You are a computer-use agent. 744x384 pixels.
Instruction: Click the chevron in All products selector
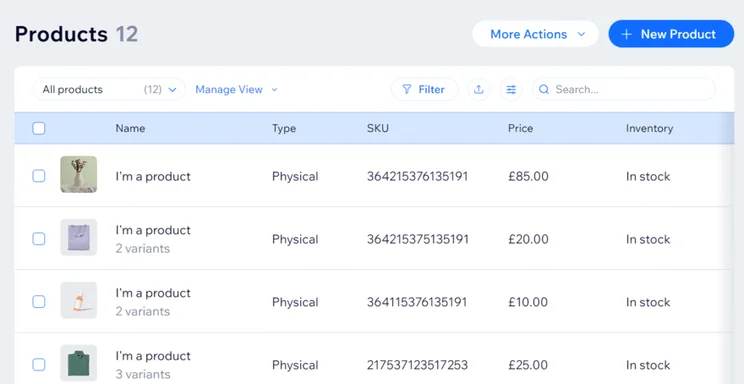coord(172,90)
